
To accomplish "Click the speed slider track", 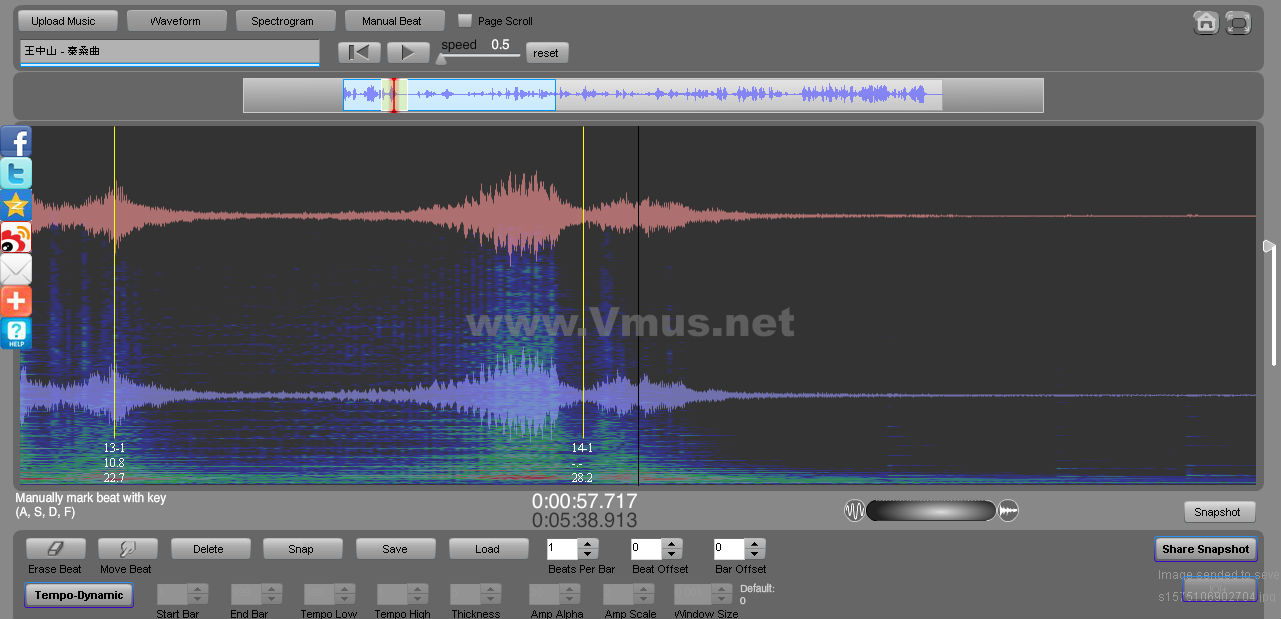I will coord(480,56).
